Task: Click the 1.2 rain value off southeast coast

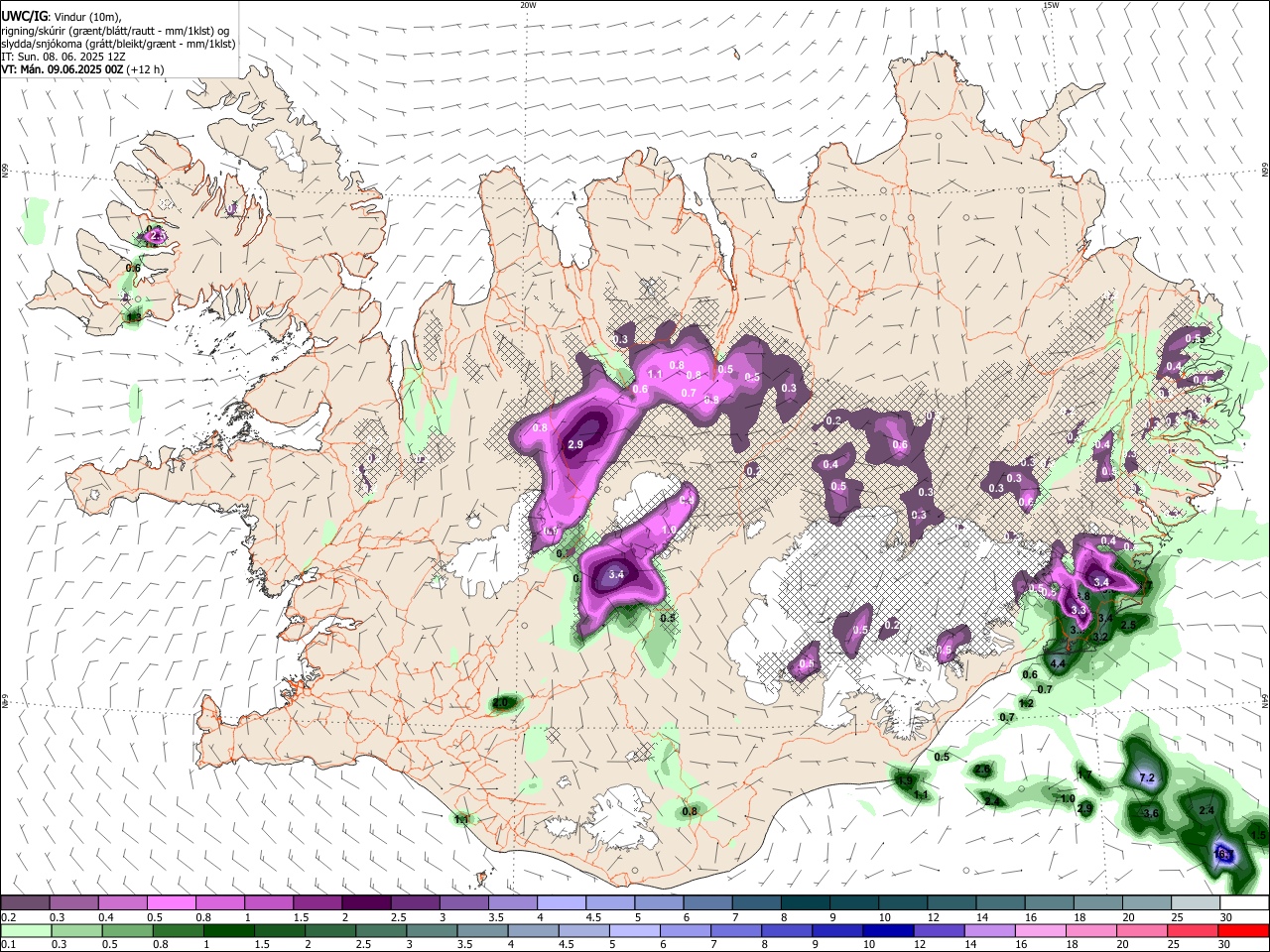Action: [1026, 703]
